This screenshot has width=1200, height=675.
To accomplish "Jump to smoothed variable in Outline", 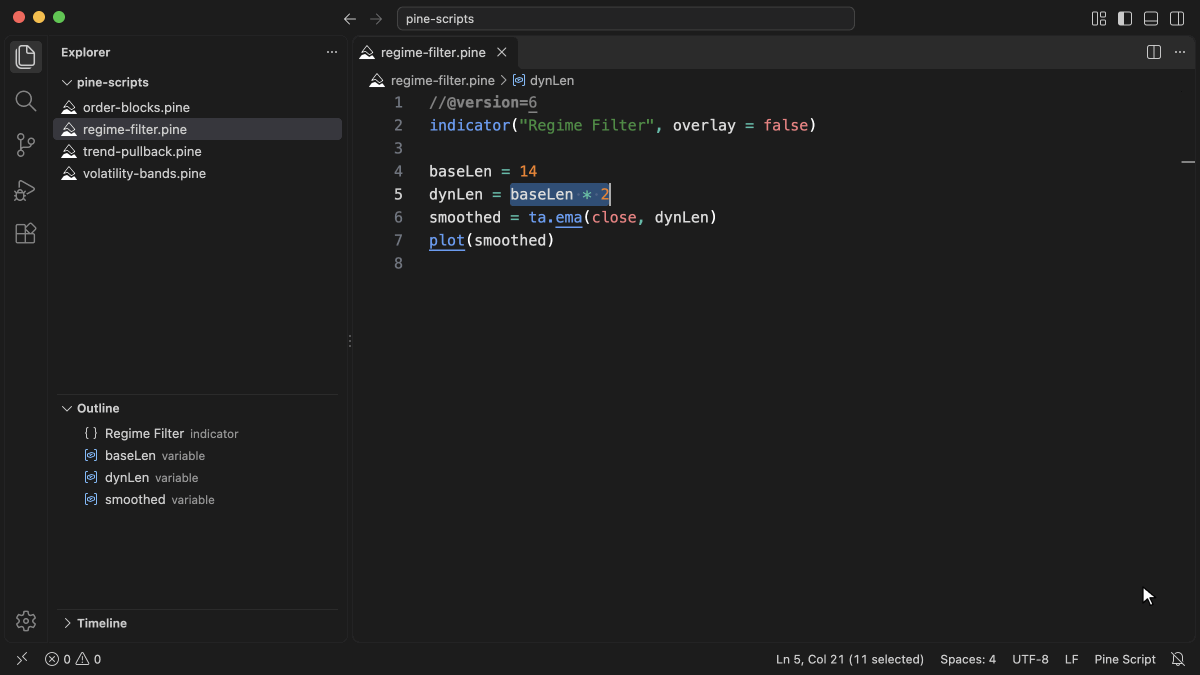I will pyautogui.click(x=197, y=499).
